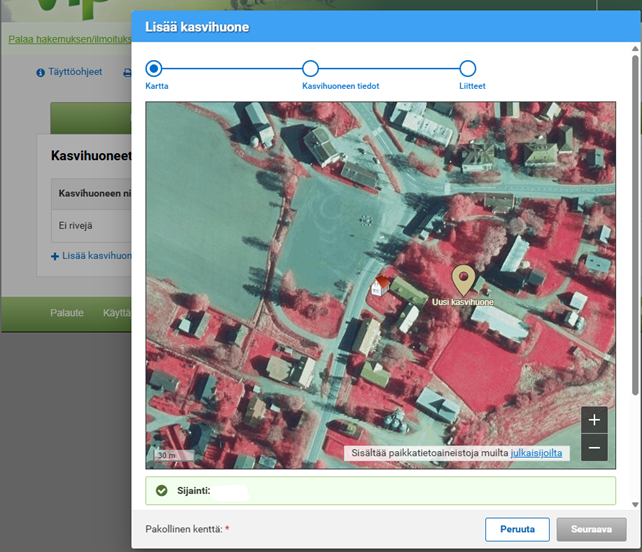
Task: Open the Täyttöohjeet instructions link
Action: (75, 72)
